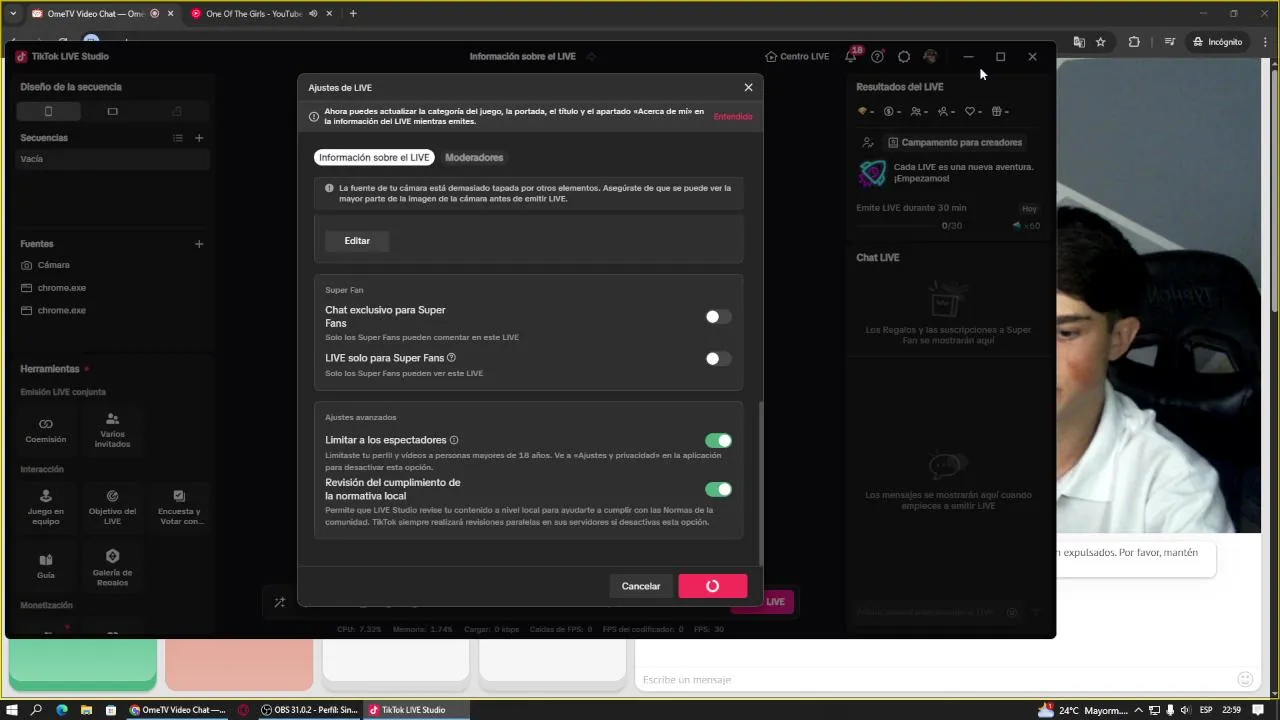1280x720 pixels.
Task: Open Galería de Regalos
Action: tap(112, 568)
